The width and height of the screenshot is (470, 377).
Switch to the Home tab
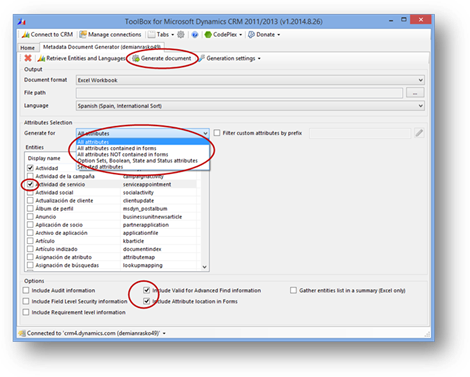point(27,48)
